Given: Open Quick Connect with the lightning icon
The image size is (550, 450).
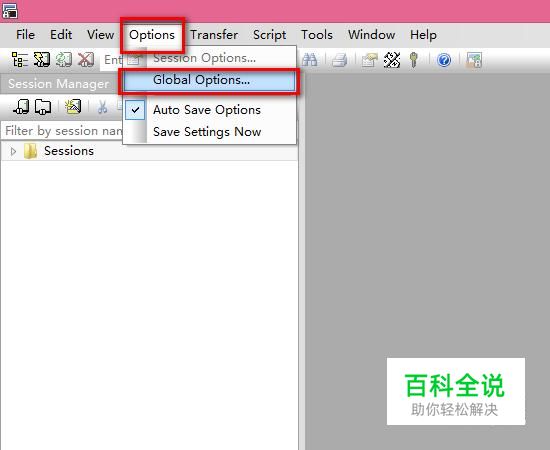Looking at the screenshot, I should click(x=42, y=59).
